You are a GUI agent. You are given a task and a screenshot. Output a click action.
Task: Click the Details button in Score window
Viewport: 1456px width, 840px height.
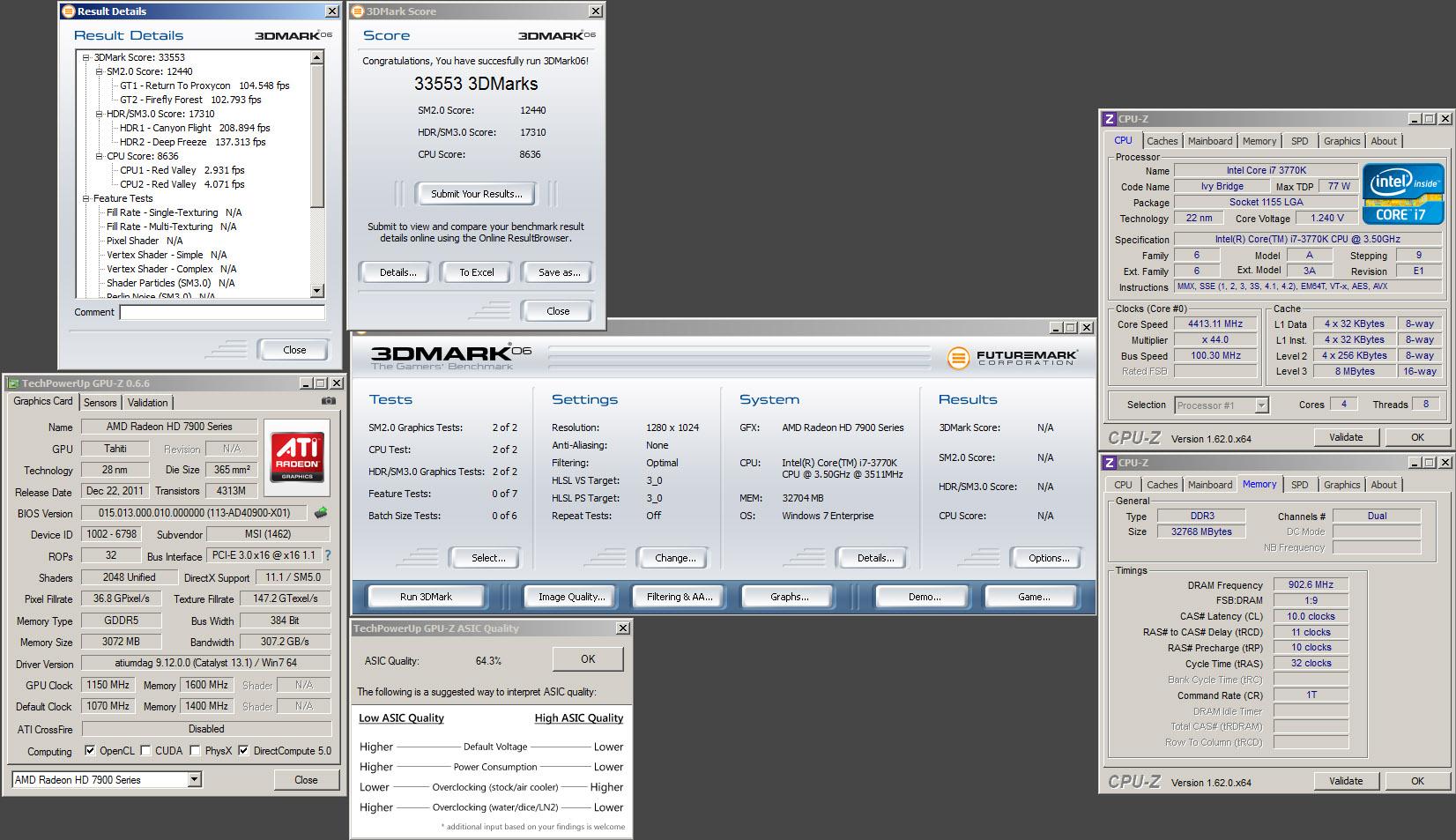(397, 272)
